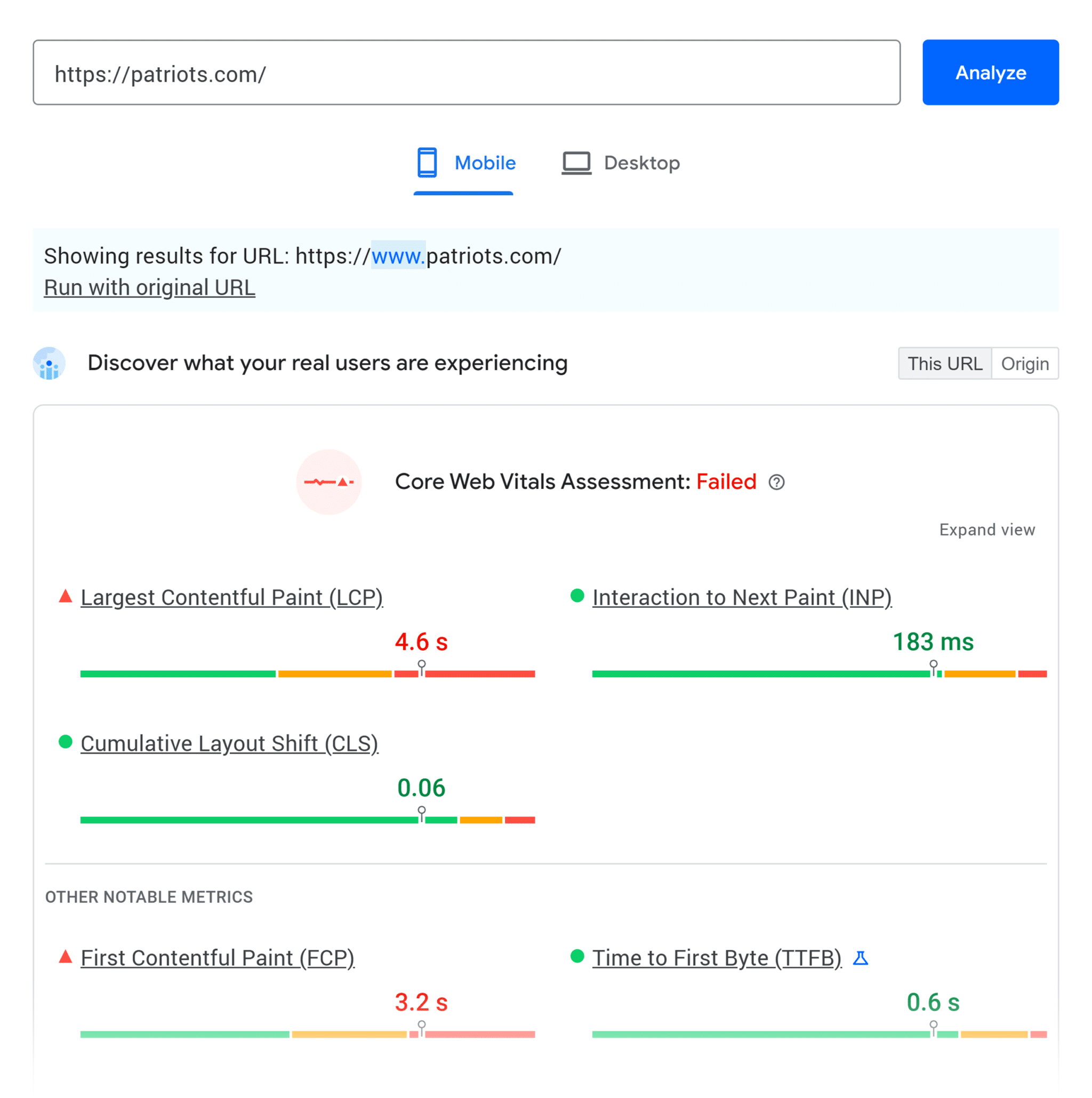Click the mobile phone icon

(x=427, y=163)
